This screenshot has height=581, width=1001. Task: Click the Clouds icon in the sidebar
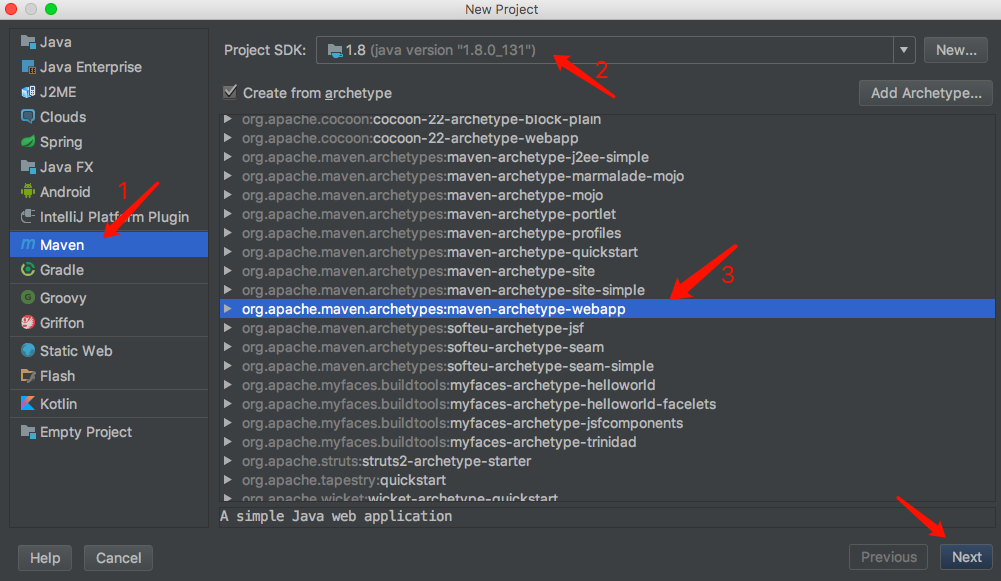click(x=28, y=117)
